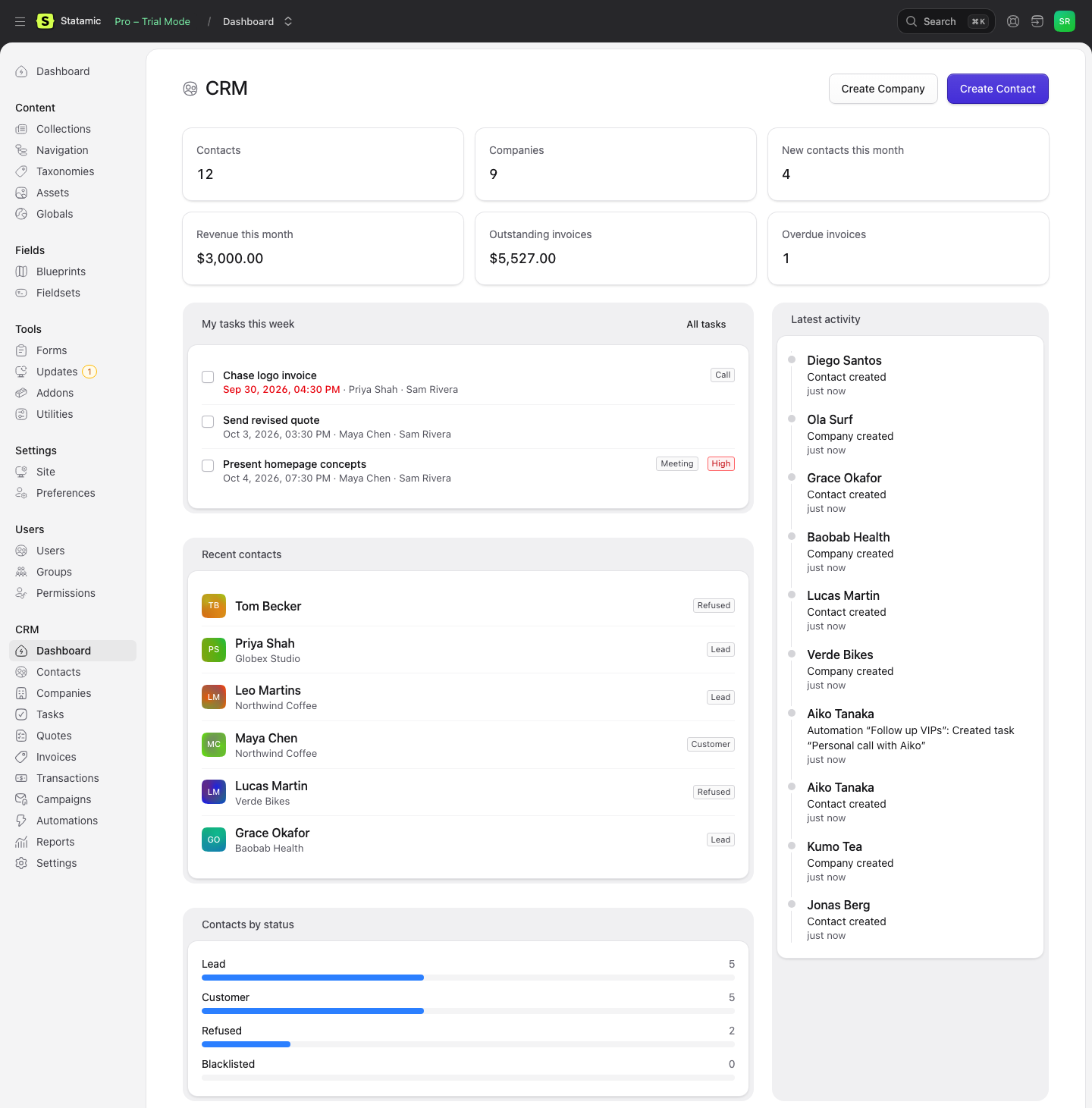The height and width of the screenshot is (1108, 1092).
Task: Click the Create Company button
Action: point(883,89)
